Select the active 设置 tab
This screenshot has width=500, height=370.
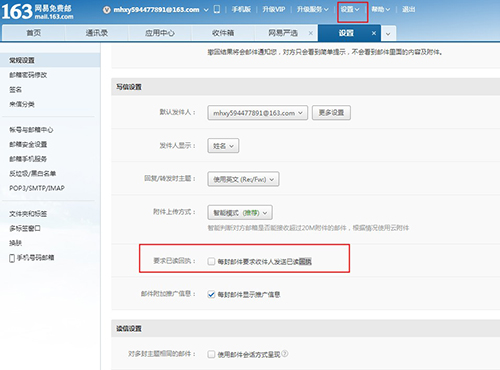(346, 33)
